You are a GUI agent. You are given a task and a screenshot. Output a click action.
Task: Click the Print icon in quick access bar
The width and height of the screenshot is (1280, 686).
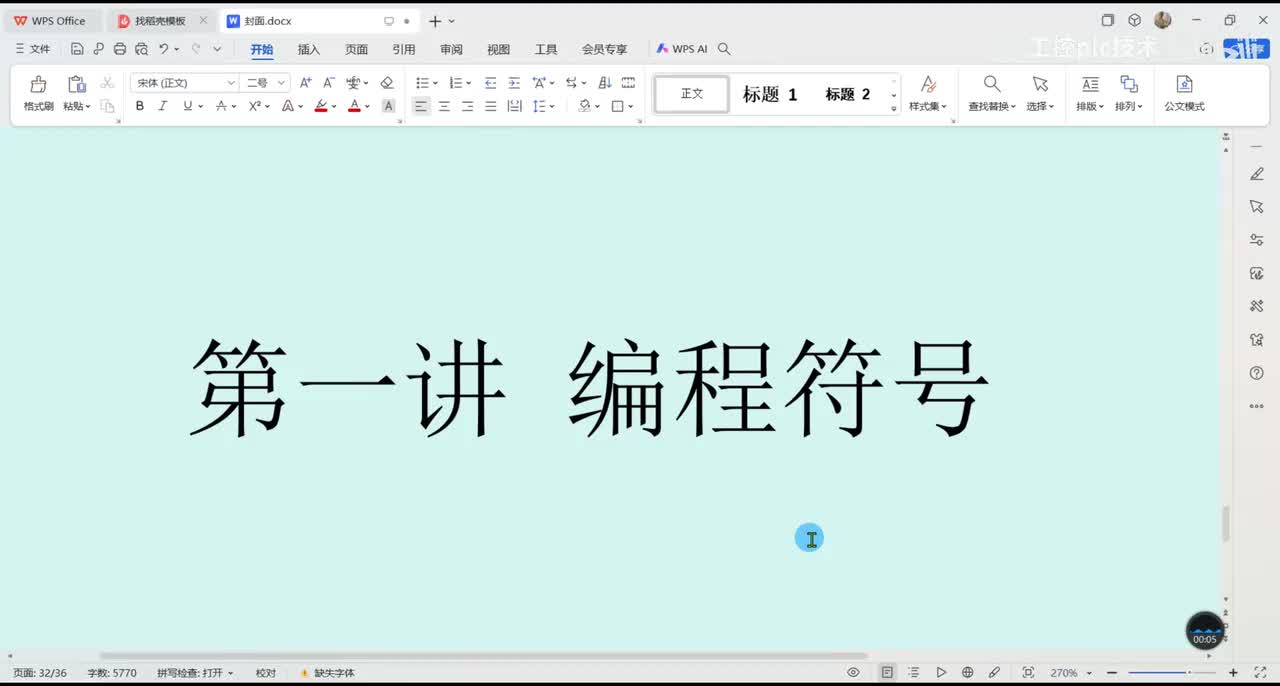pos(120,49)
